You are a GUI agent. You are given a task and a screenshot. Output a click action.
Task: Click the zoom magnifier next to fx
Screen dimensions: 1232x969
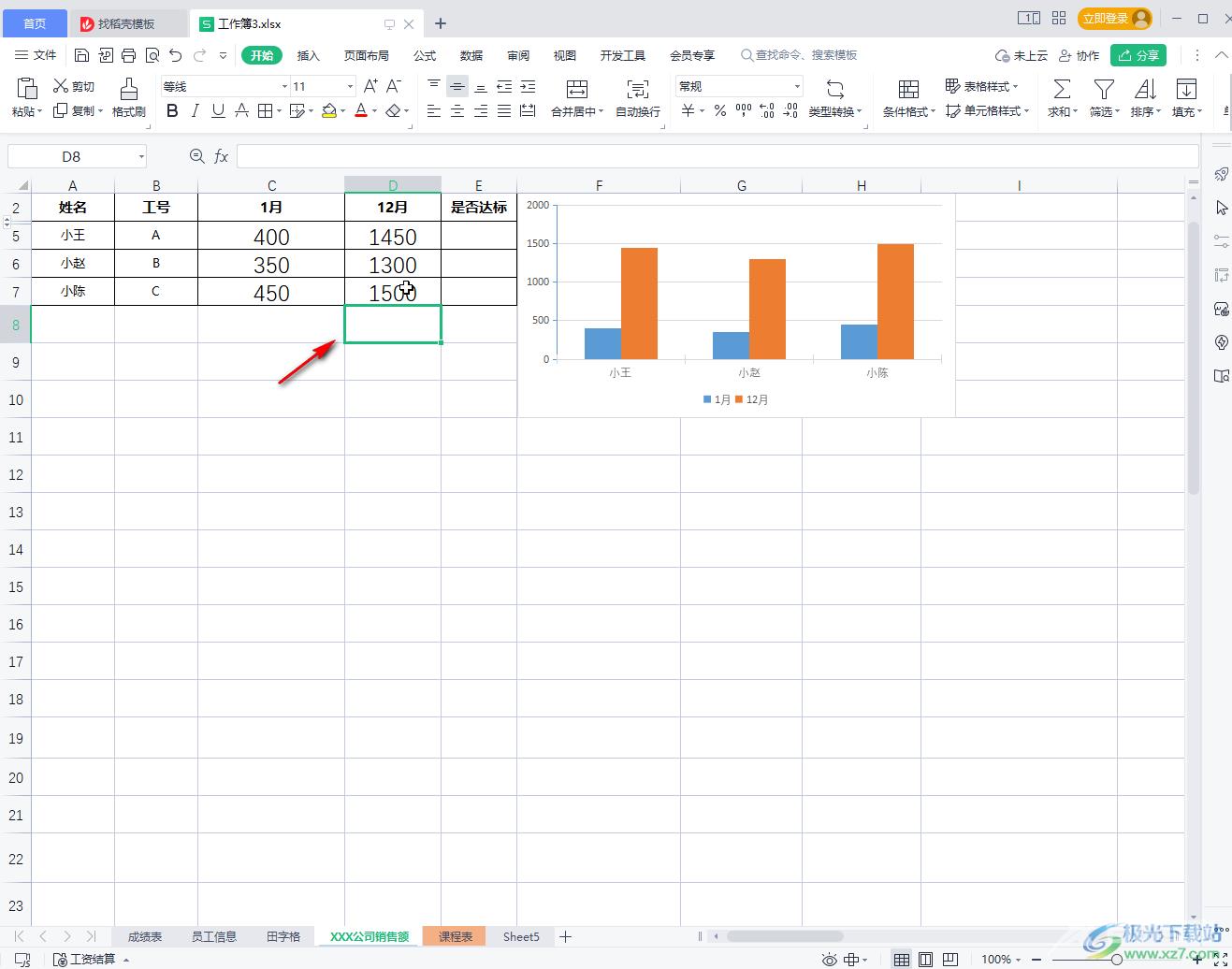click(196, 156)
